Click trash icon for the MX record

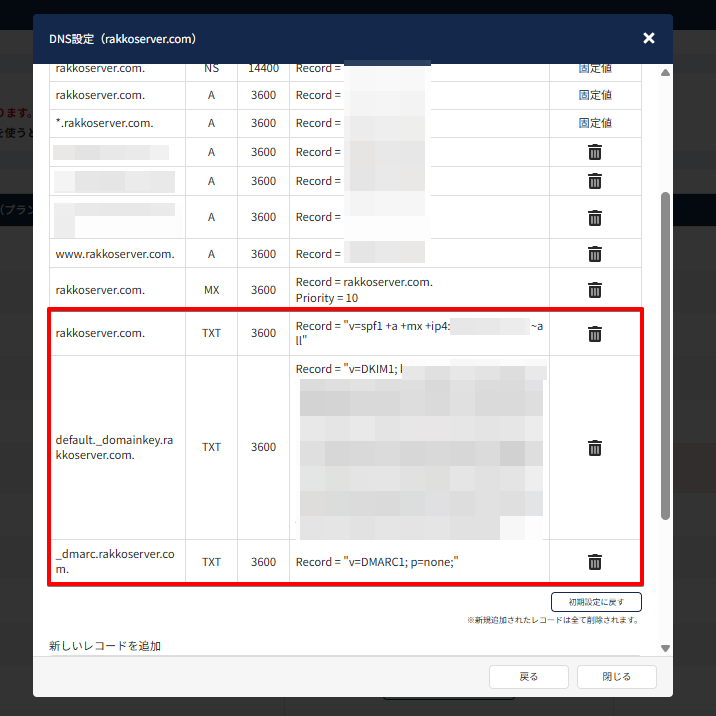tap(594, 290)
